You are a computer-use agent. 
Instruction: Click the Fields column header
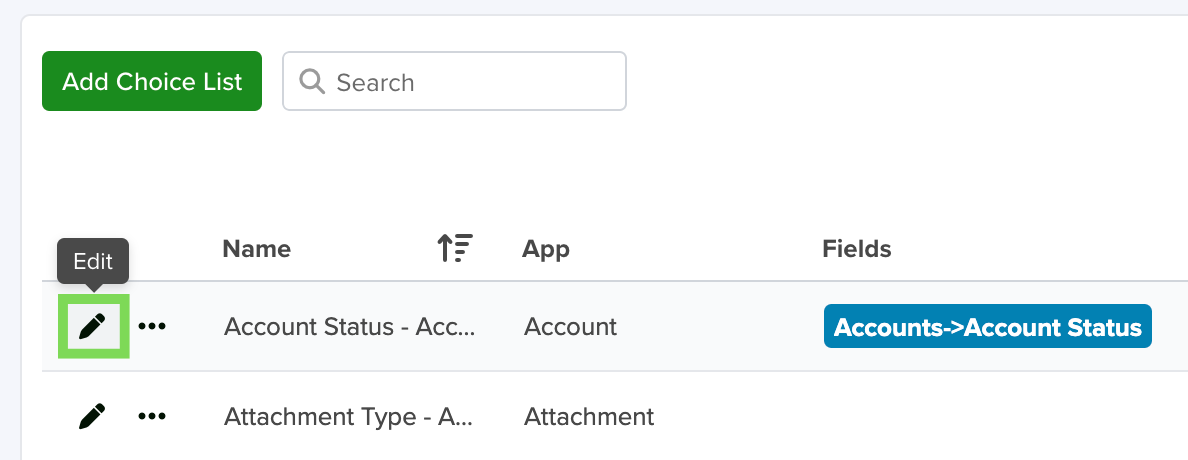tap(857, 249)
